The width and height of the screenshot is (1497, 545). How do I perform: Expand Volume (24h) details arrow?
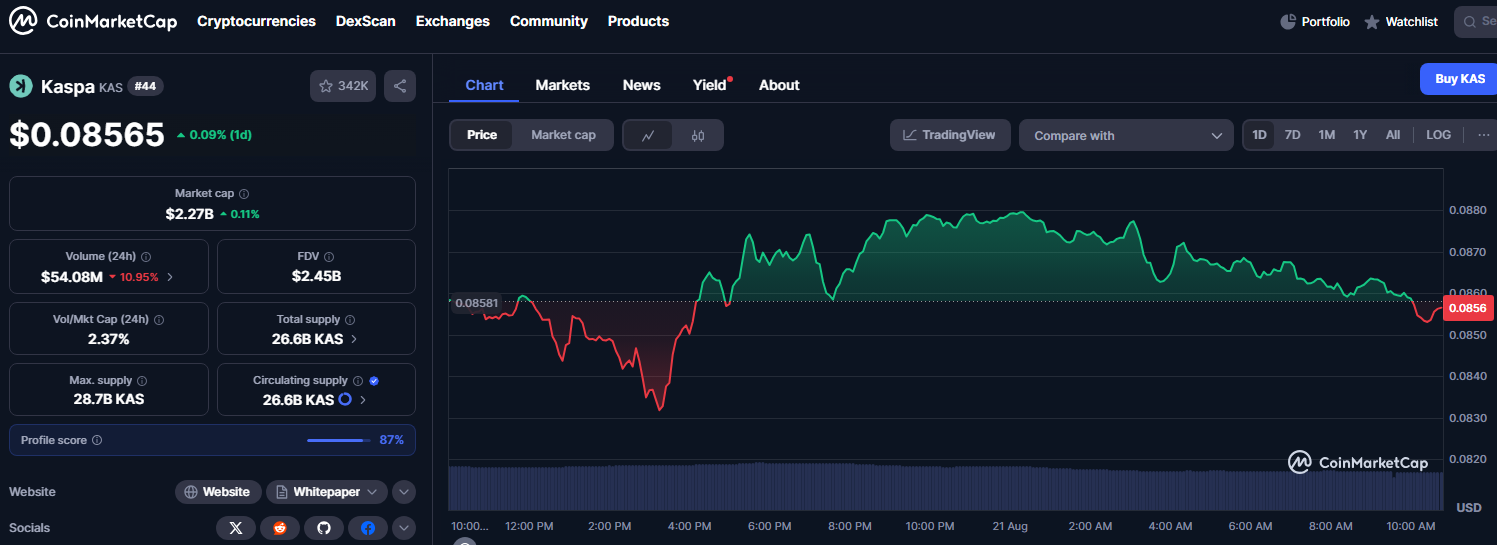pos(170,276)
